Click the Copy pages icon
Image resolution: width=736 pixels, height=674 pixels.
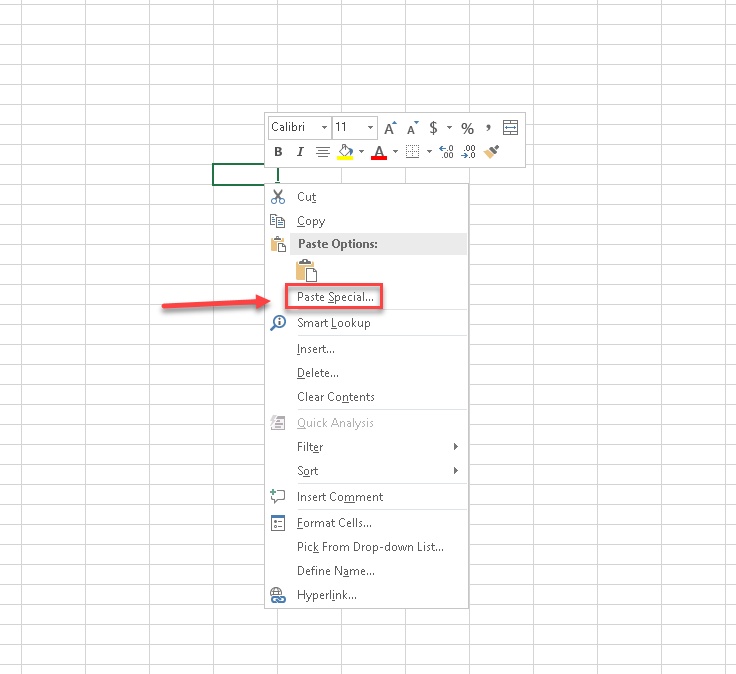pyautogui.click(x=277, y=221)
